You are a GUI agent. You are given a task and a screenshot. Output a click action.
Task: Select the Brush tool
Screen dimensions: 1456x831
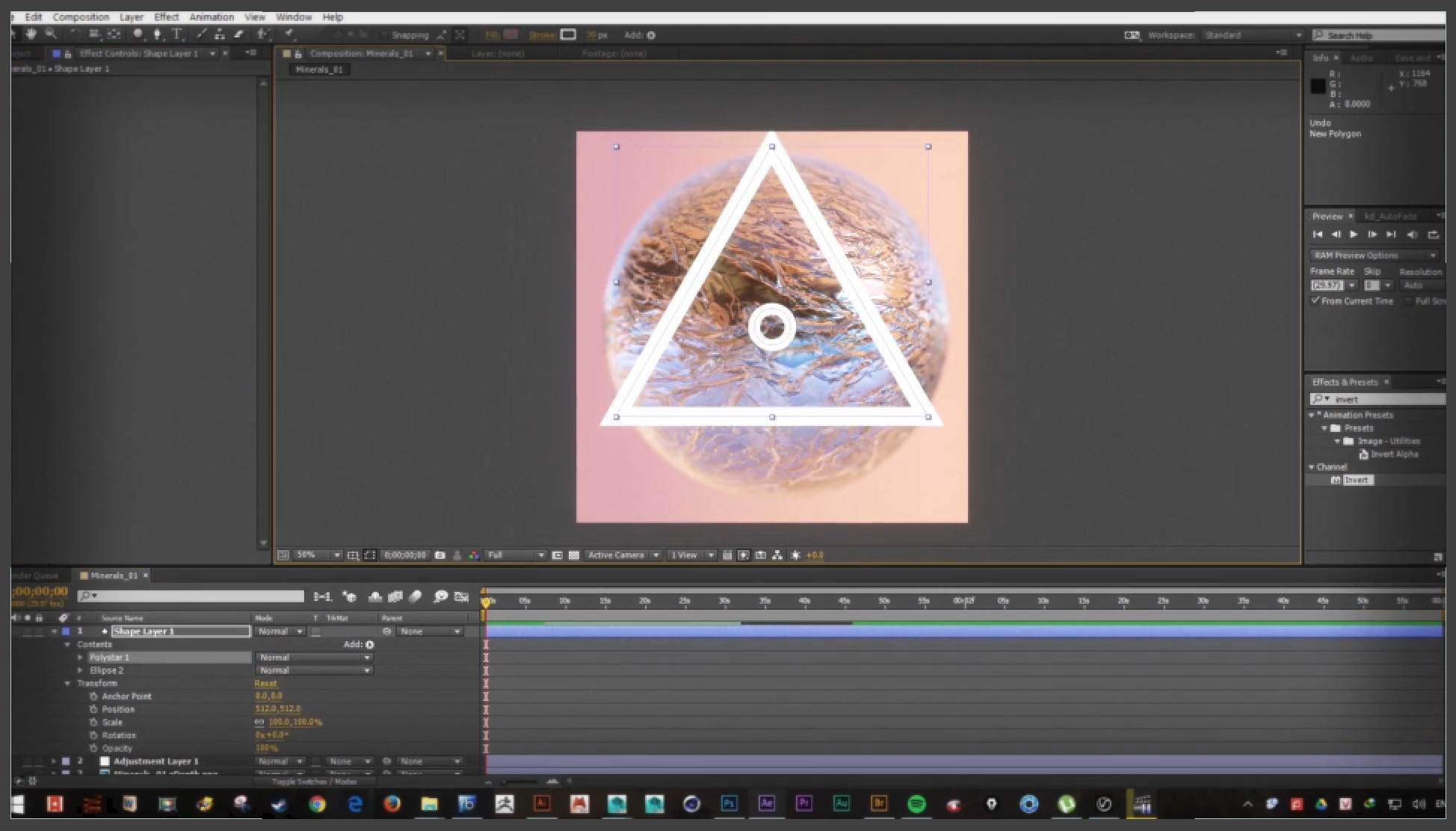(x=201, y=34)
